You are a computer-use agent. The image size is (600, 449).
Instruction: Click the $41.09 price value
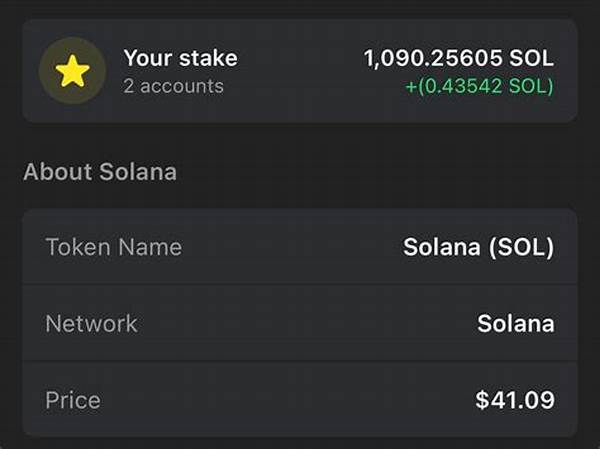(x=514, y=400)
